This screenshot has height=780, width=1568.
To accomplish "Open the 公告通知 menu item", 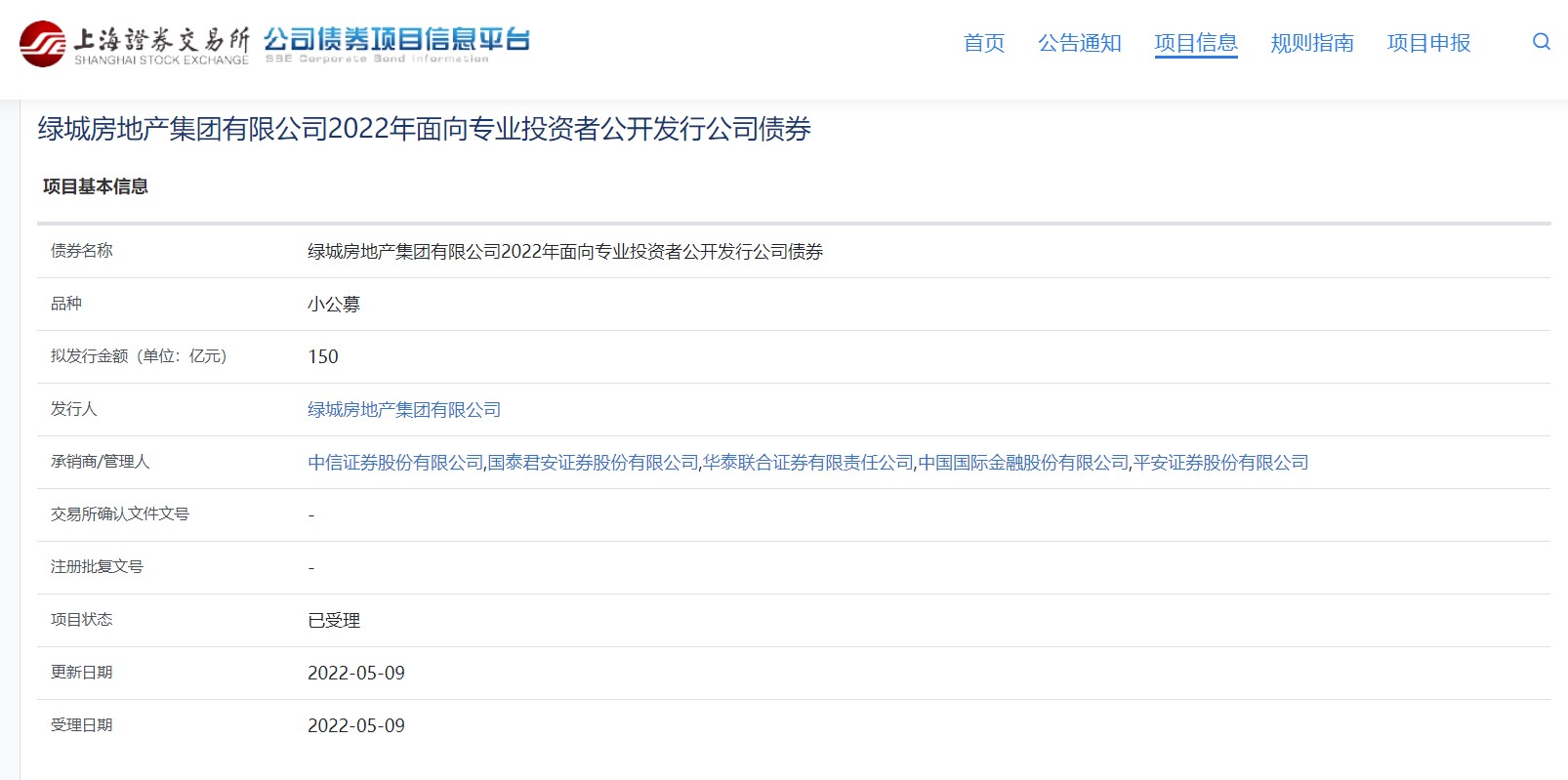I will 1079,43.
